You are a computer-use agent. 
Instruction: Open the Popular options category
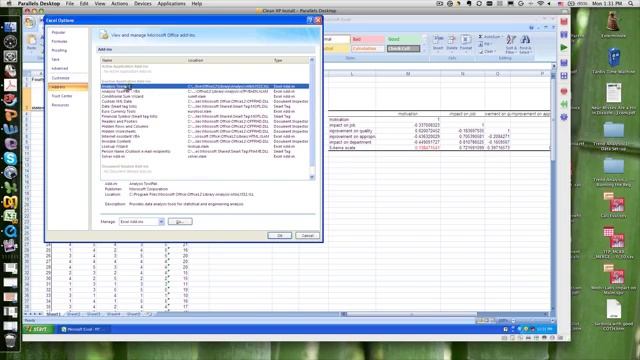(59, 32)
